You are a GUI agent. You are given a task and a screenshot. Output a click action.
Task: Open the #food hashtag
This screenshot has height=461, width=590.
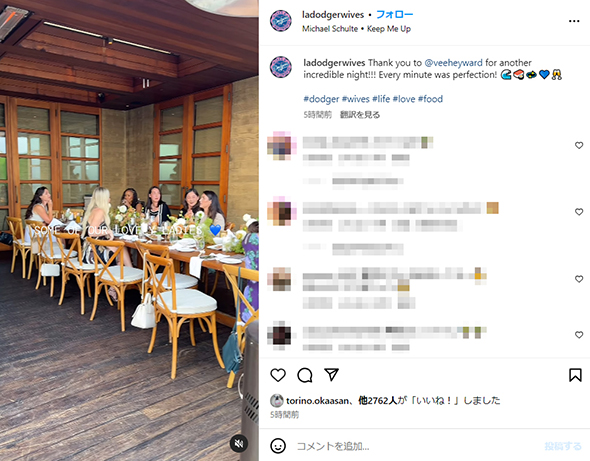click(430, 99)
